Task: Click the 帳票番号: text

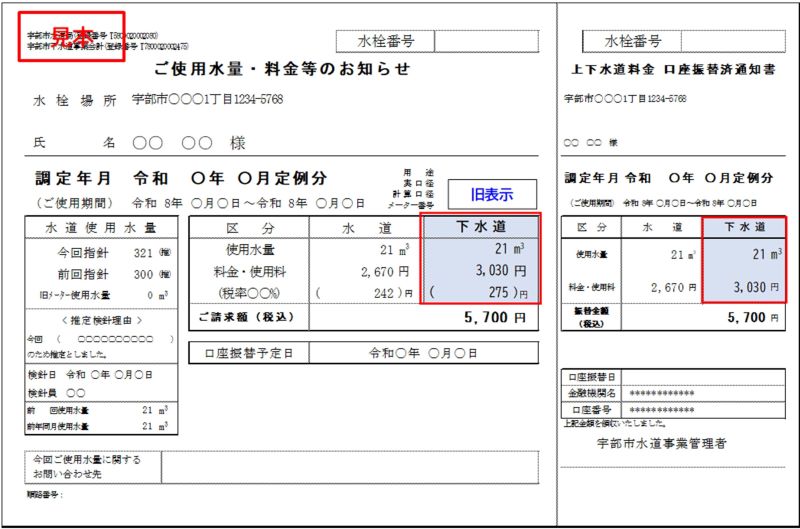Action: coord(45,494)
